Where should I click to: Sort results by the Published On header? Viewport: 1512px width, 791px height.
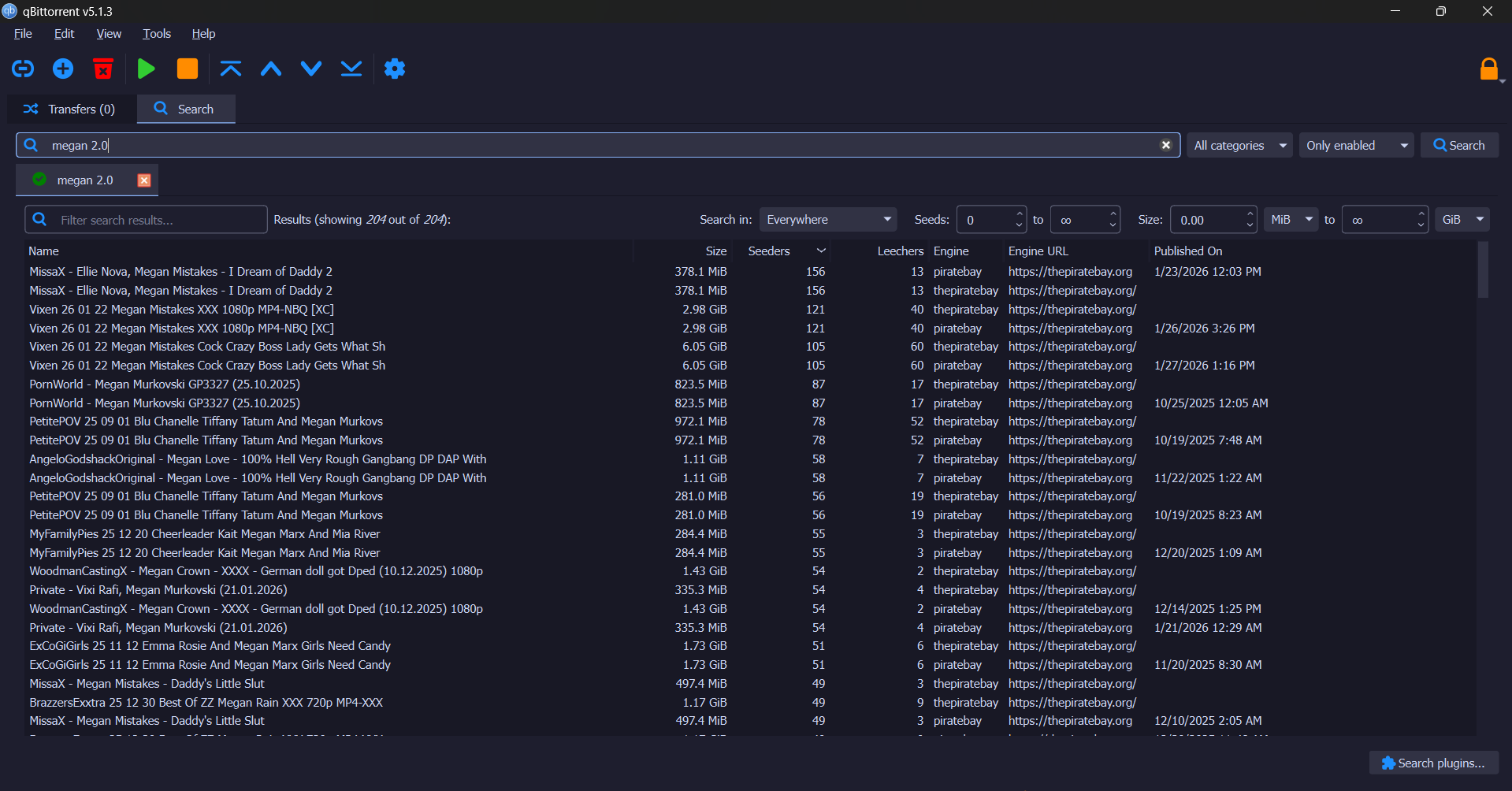[x=1312, y=251]
